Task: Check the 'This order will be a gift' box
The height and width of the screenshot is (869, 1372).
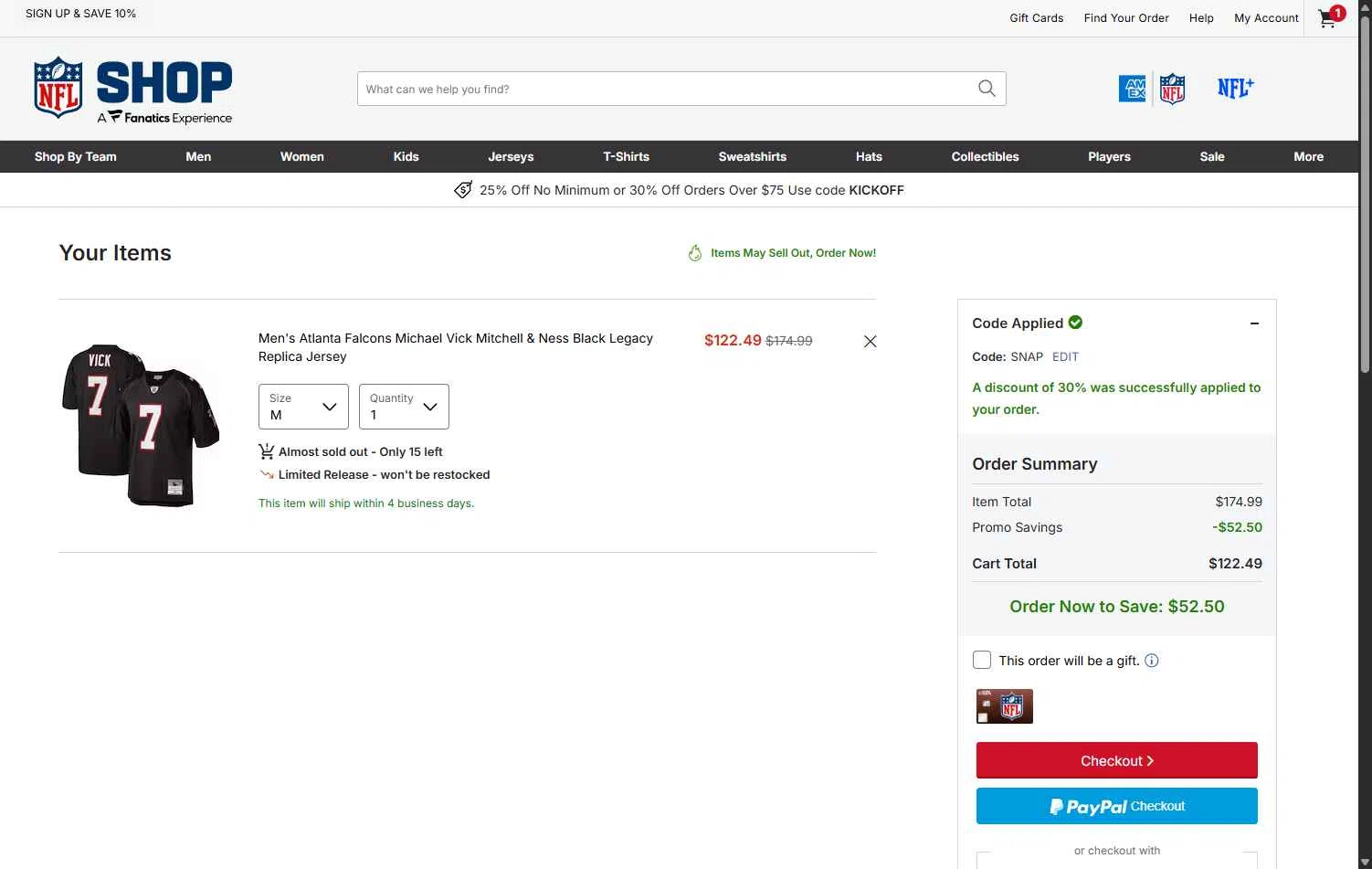Action: 982,660
